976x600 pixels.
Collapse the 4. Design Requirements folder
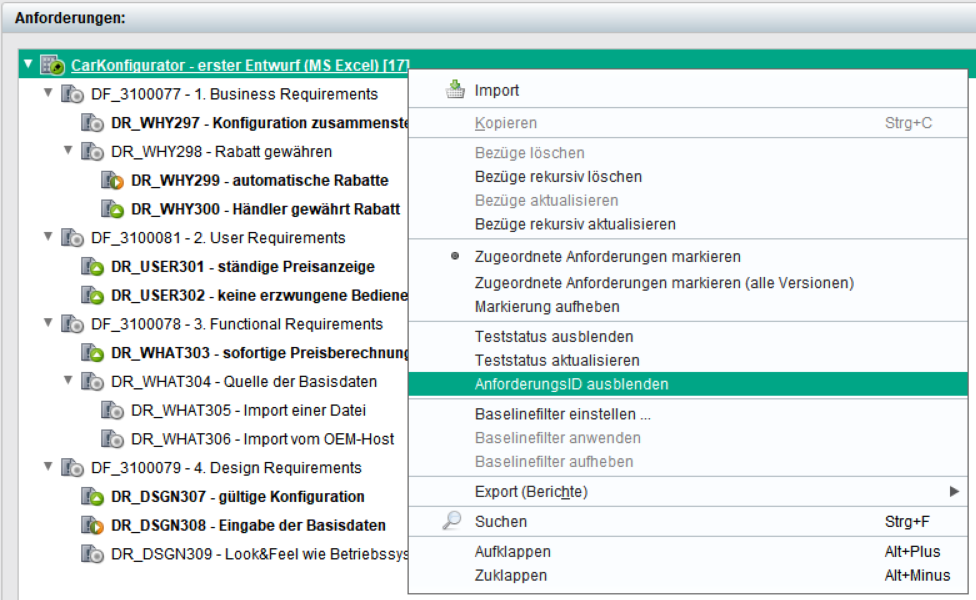48,467
